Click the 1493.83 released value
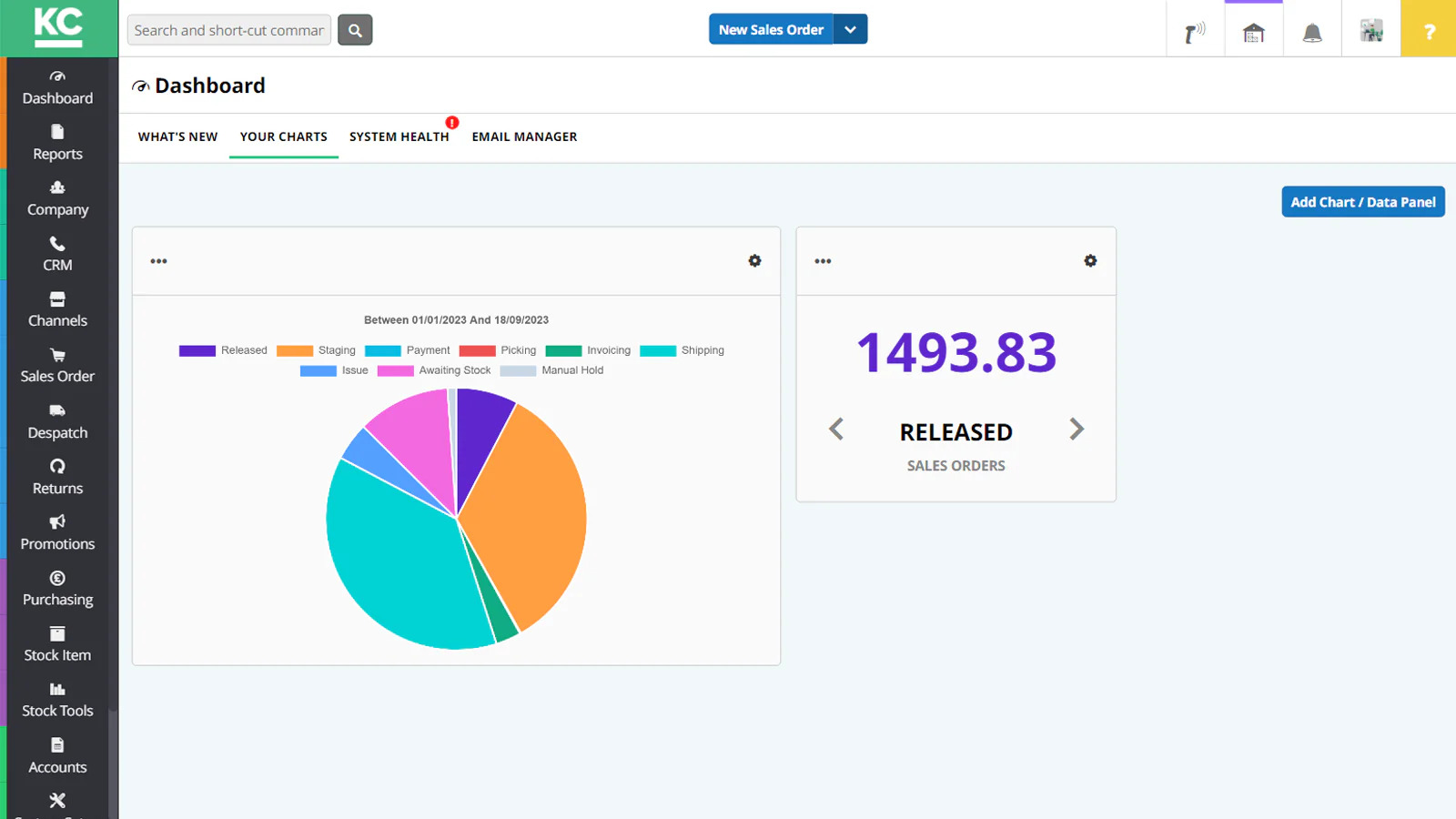 [x=955, y=353]
